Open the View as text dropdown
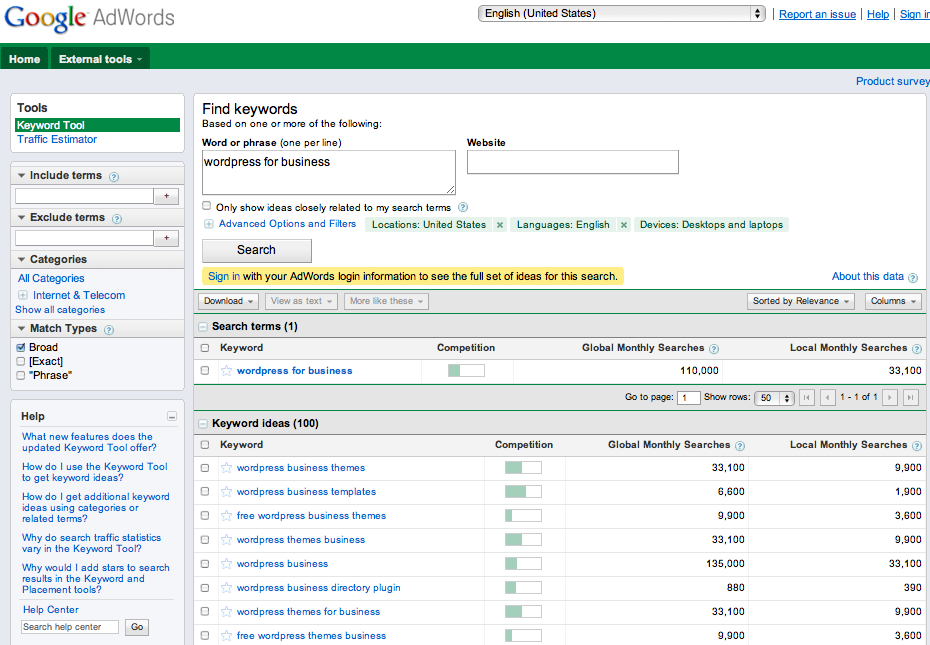This screenshot has width=930, height=645. point(301,301)
